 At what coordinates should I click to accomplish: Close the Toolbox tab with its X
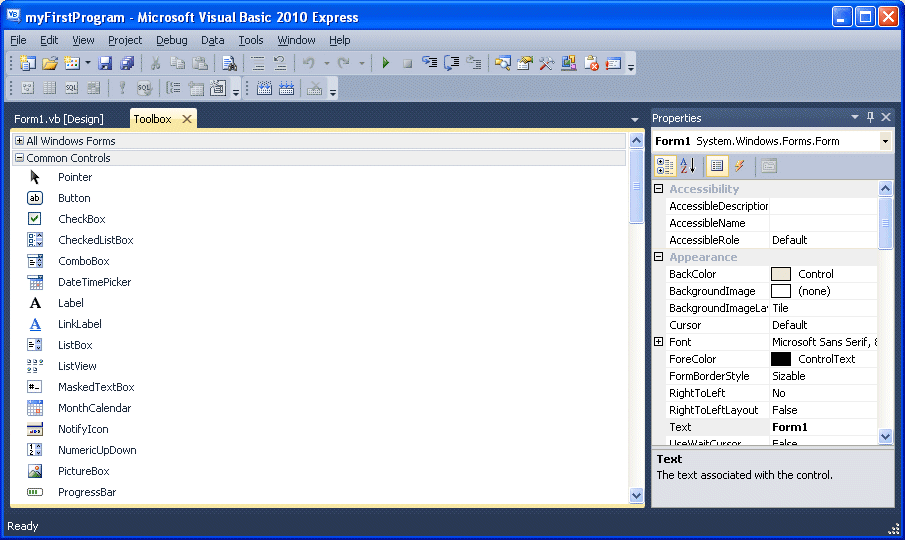(x=186, y=119)
